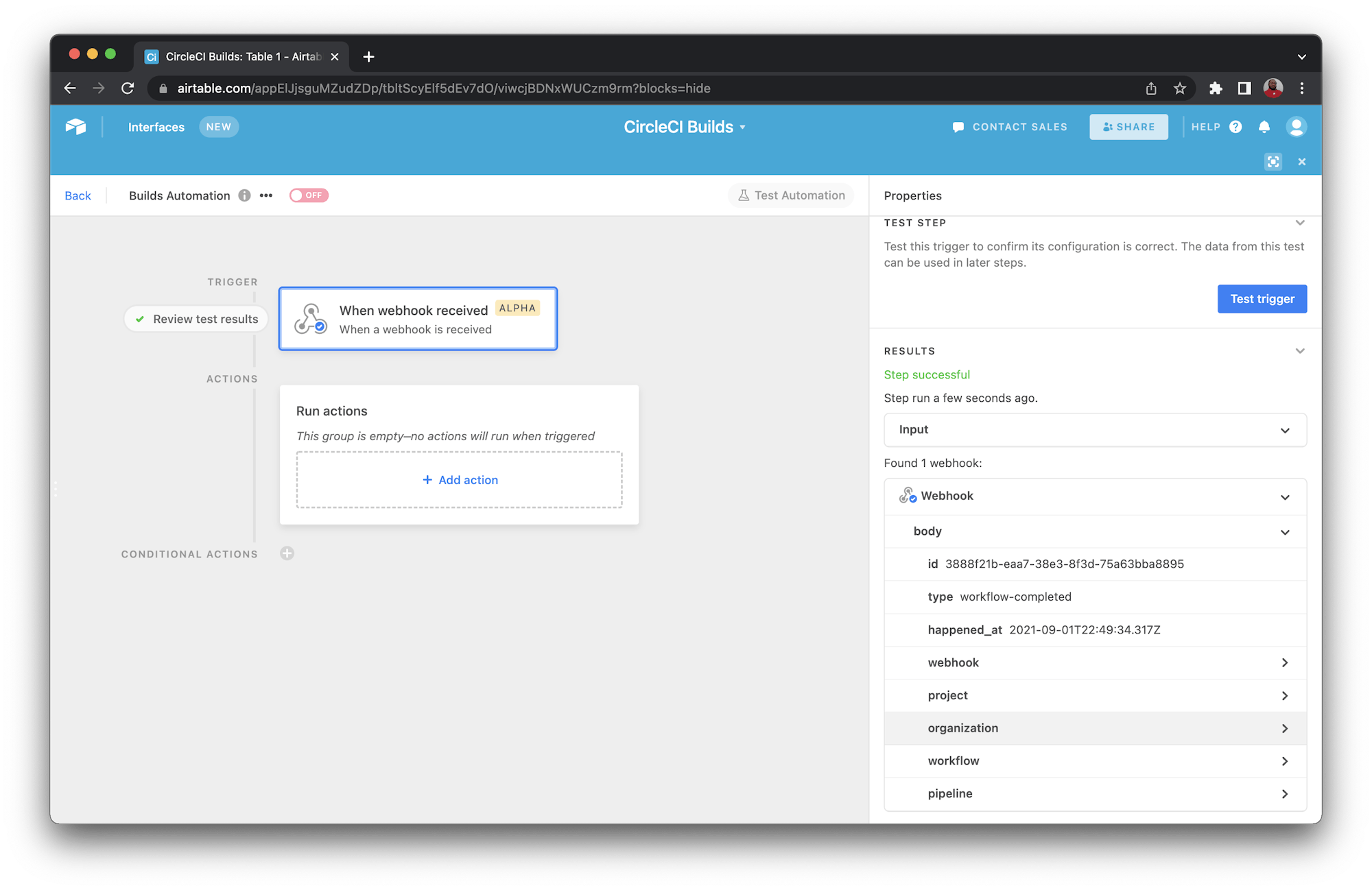Click the Test trigger button
The width and height of the screenshot is (1372, 890).
tap(1262, 298)
